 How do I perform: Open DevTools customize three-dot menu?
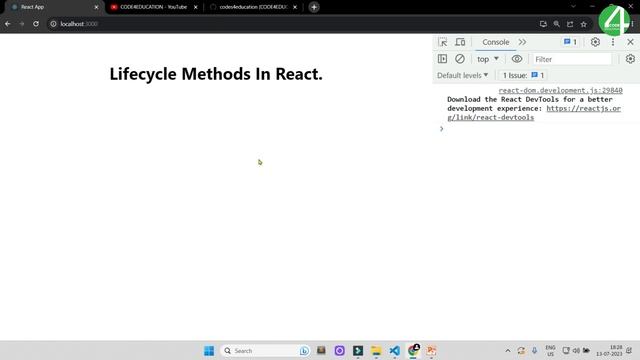click(613, 42)
